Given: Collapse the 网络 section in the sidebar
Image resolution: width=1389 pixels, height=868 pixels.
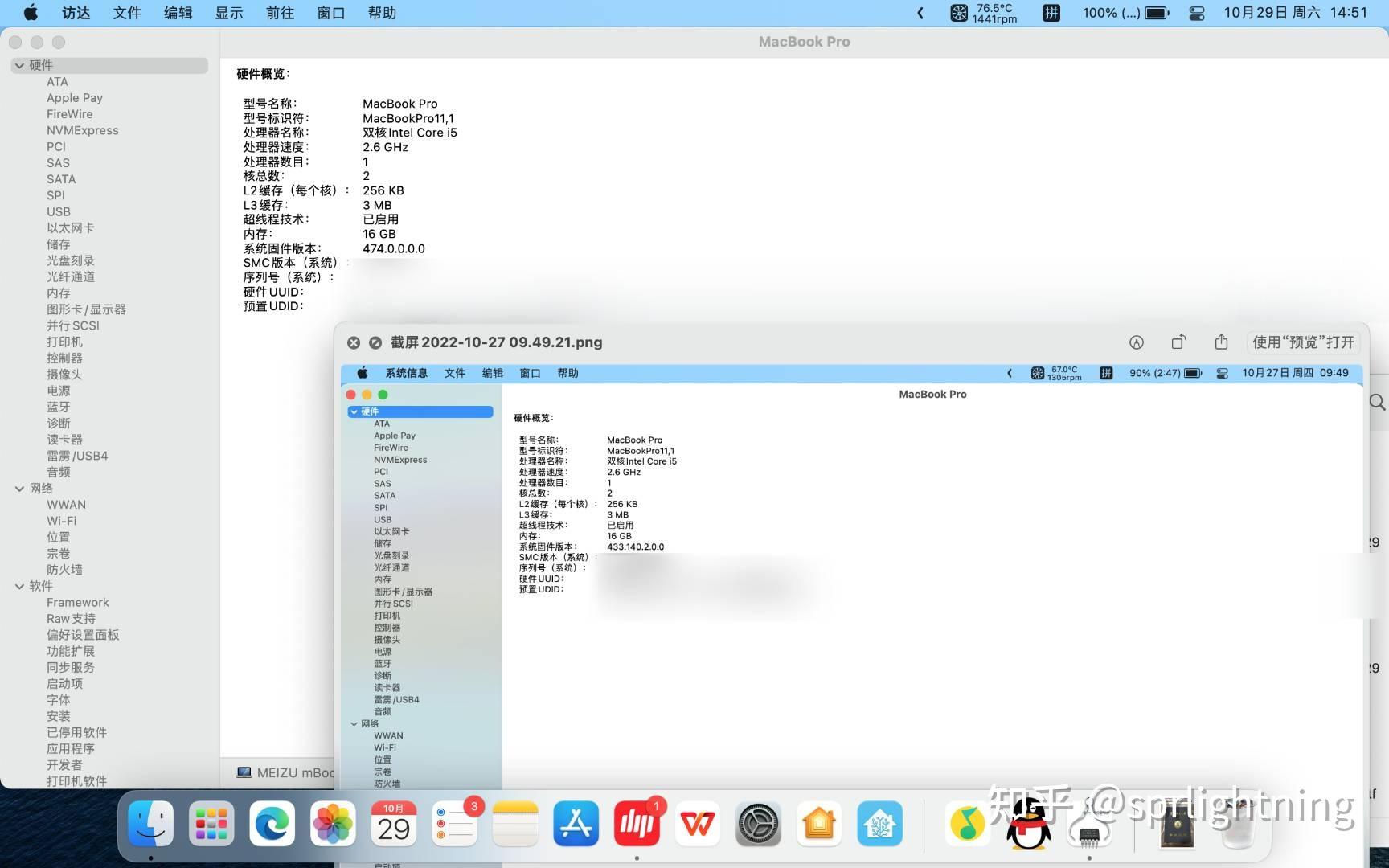Looking at the screenshot, I should pos(18,488).
